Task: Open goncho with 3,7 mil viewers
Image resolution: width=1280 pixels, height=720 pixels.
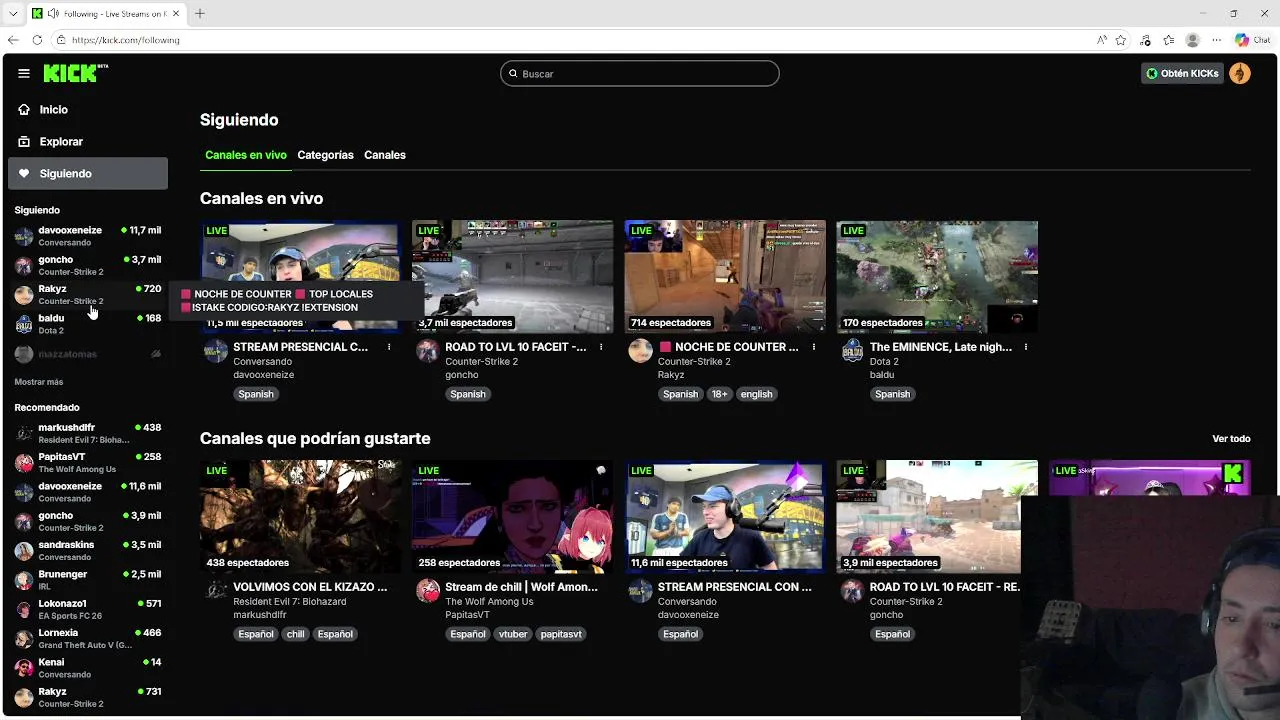Action: [88, 265]
